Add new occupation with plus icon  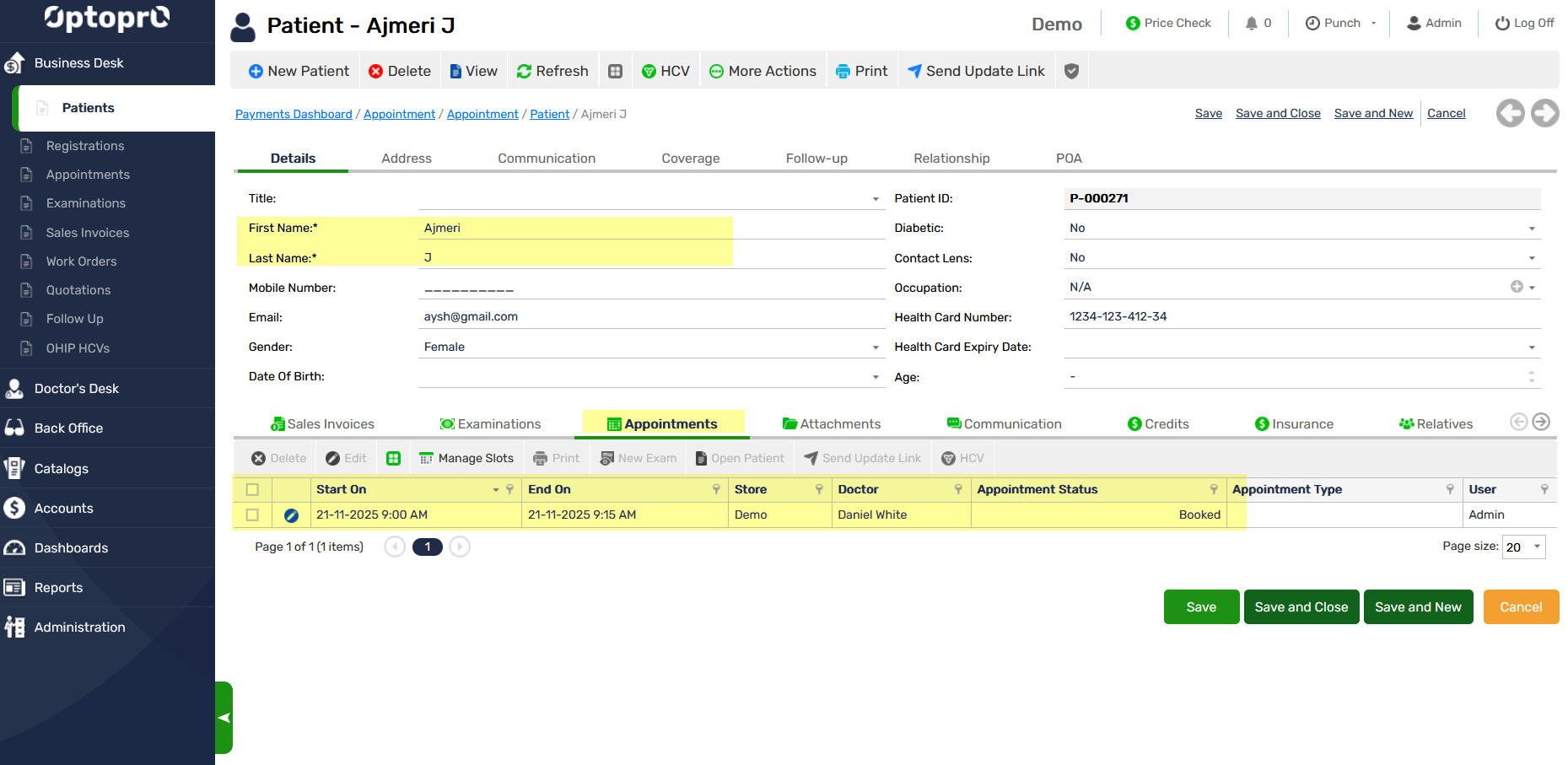click(1516, 287)
